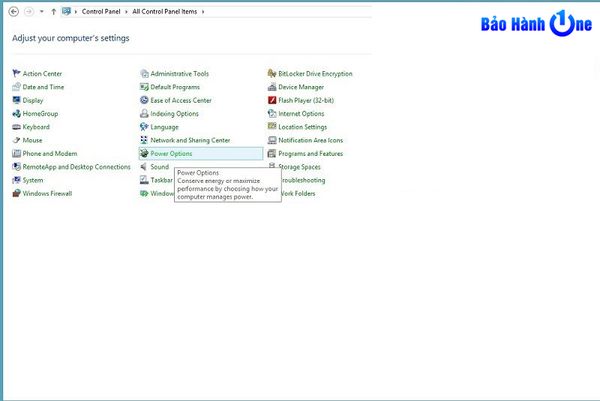Click the Sound speaker icon
600x401 pixels.
click(x=144, y=167)
